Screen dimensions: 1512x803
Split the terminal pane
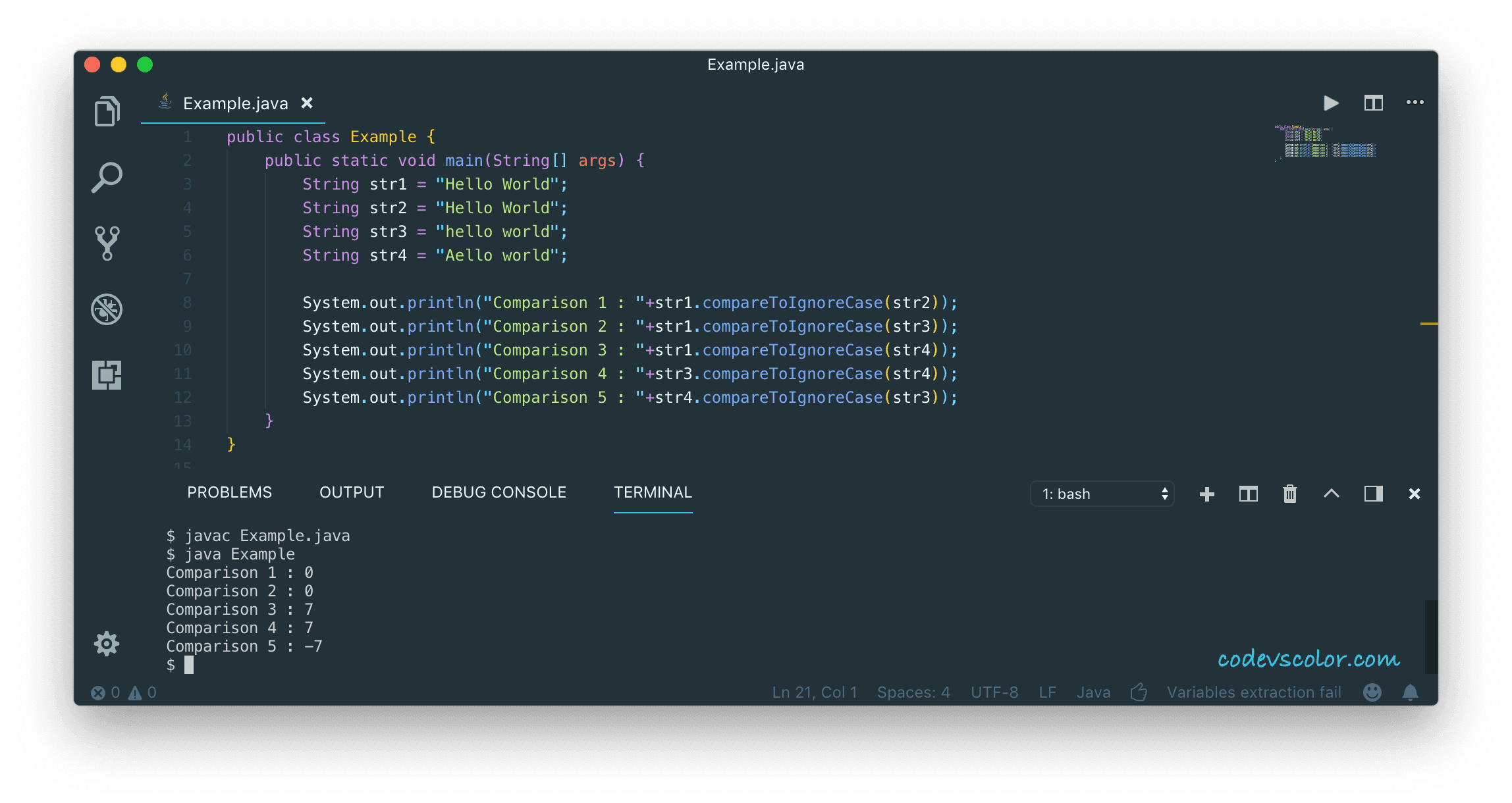pyautogui.click(x=1248, y=494)
